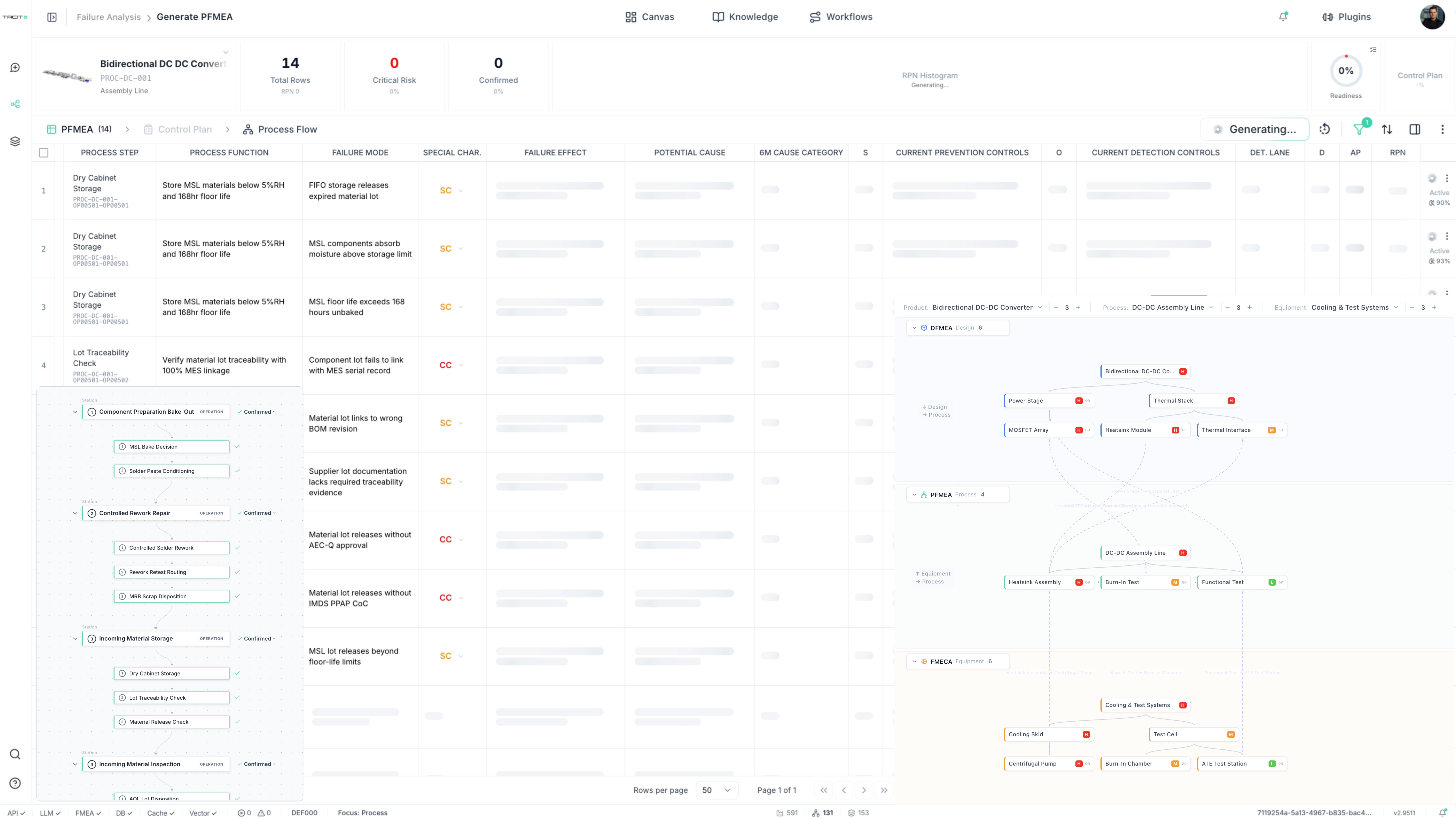Open the Plugins button
The image size is (1456, 818).
pos(1346,17)
